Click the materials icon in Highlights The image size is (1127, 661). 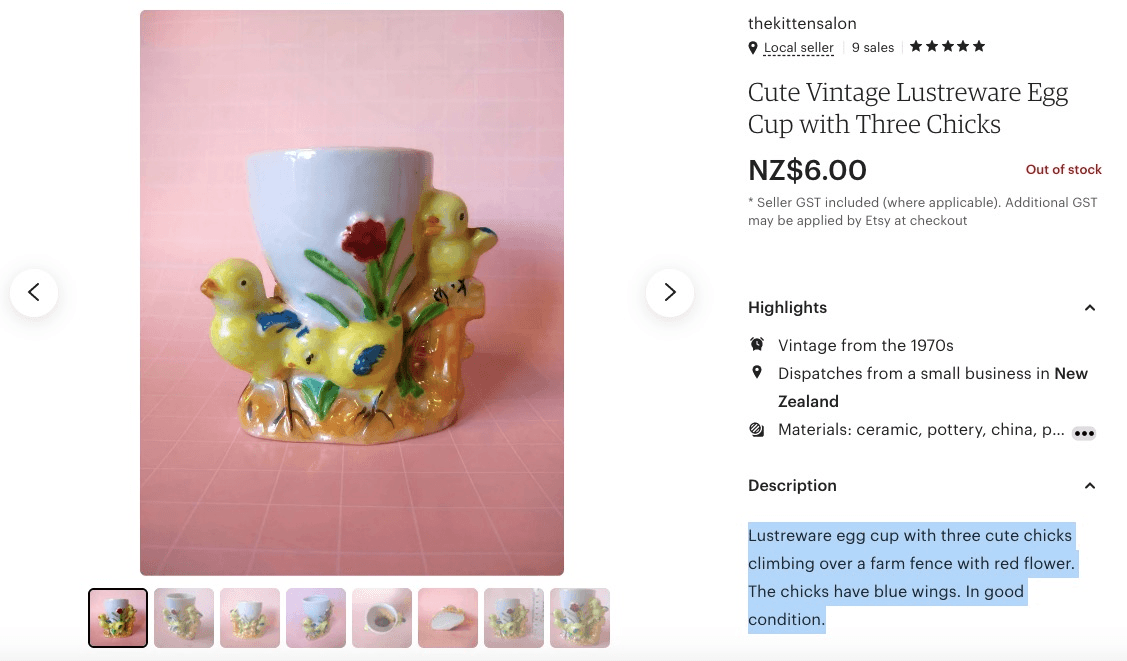coord(757,430)
